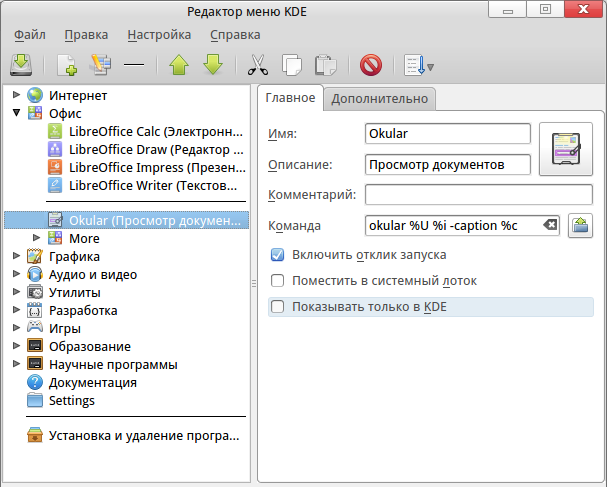Select the More submenu label
Image resolution: width=607 pixels, height=487 pixels.
(84, 238)
